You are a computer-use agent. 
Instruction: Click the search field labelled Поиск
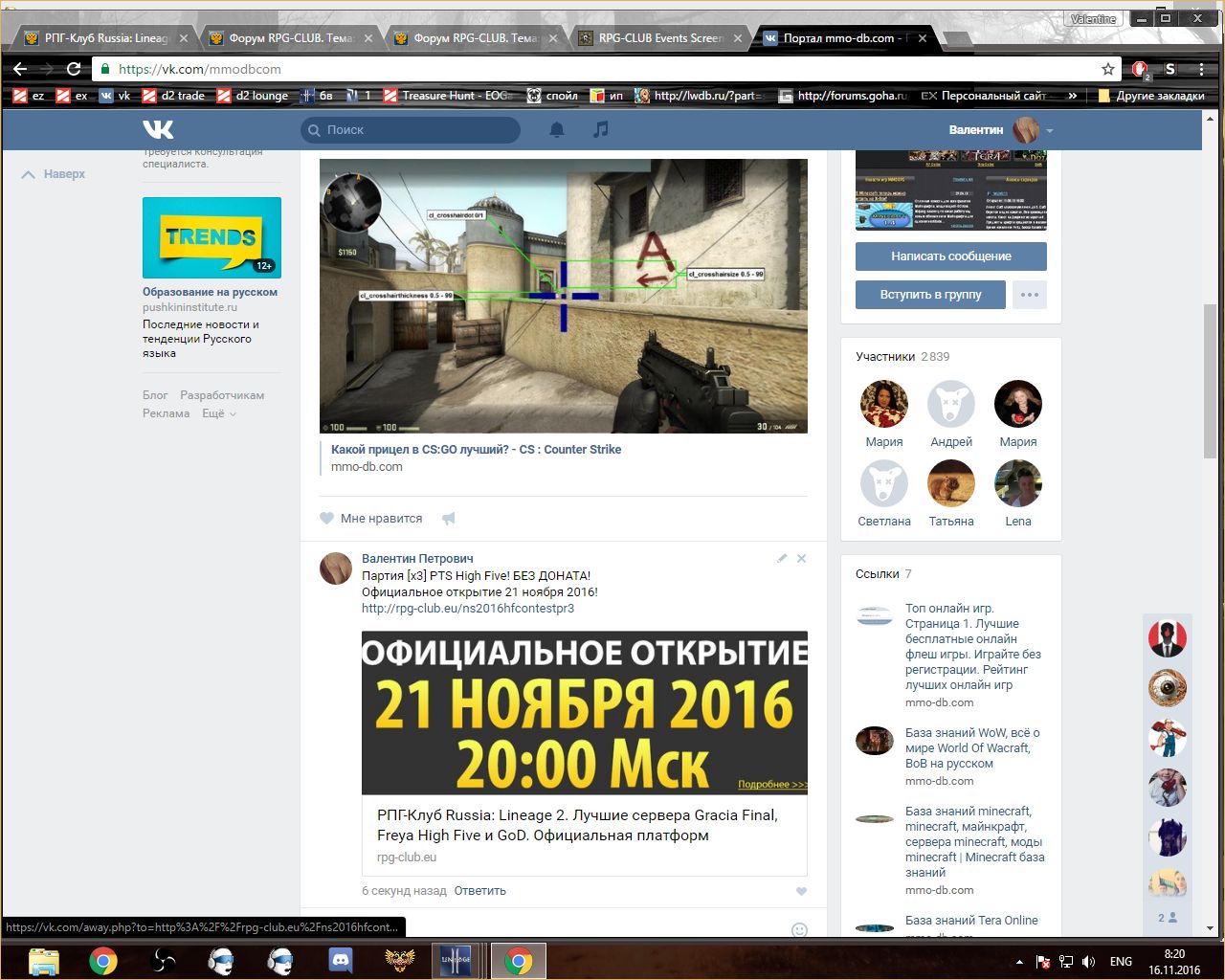pos(411,130)
